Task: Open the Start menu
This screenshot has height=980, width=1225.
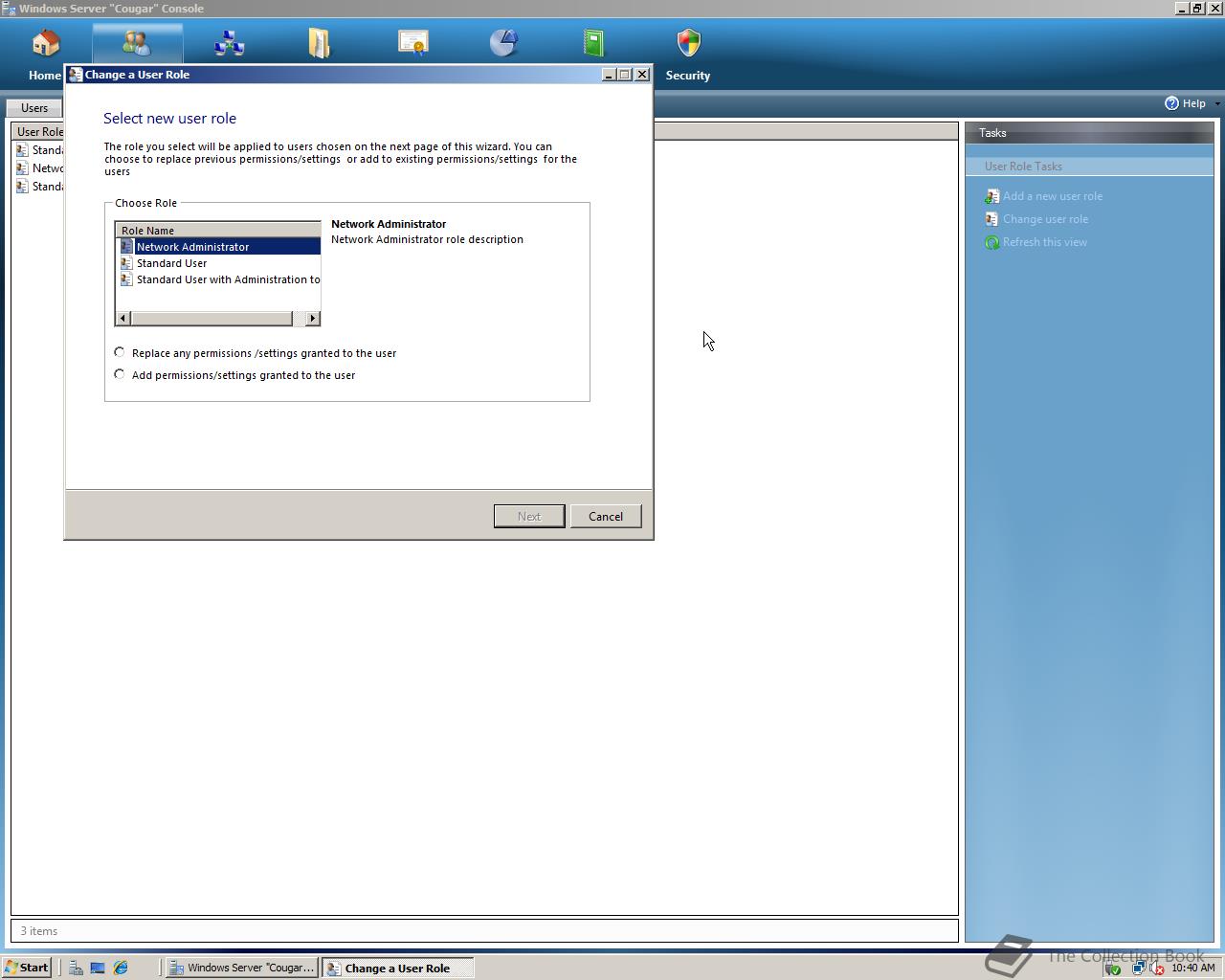Action: coord(27,968)
